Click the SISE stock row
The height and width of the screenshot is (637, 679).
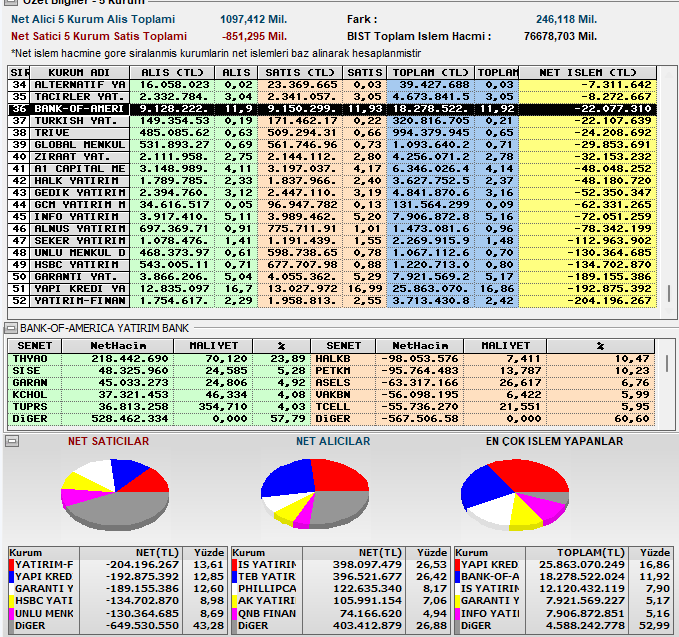159,371
